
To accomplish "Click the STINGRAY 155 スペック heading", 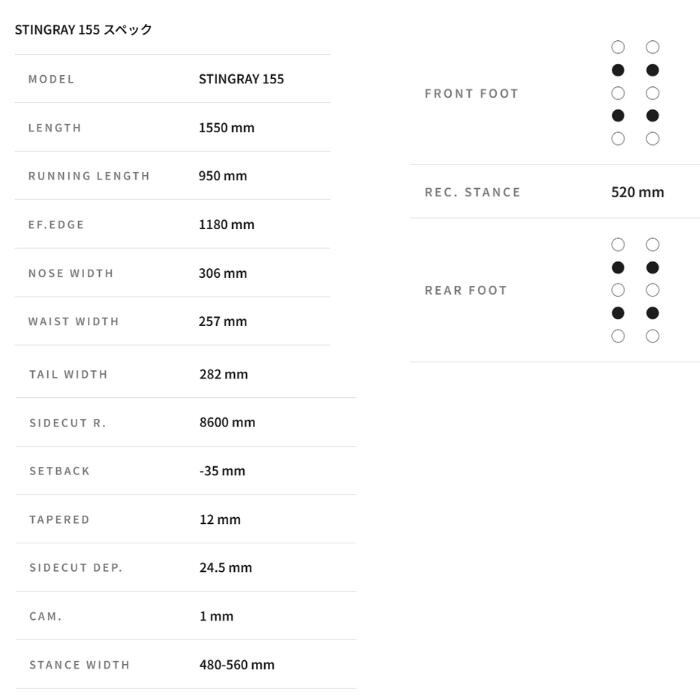I will [x=83, y=30].
